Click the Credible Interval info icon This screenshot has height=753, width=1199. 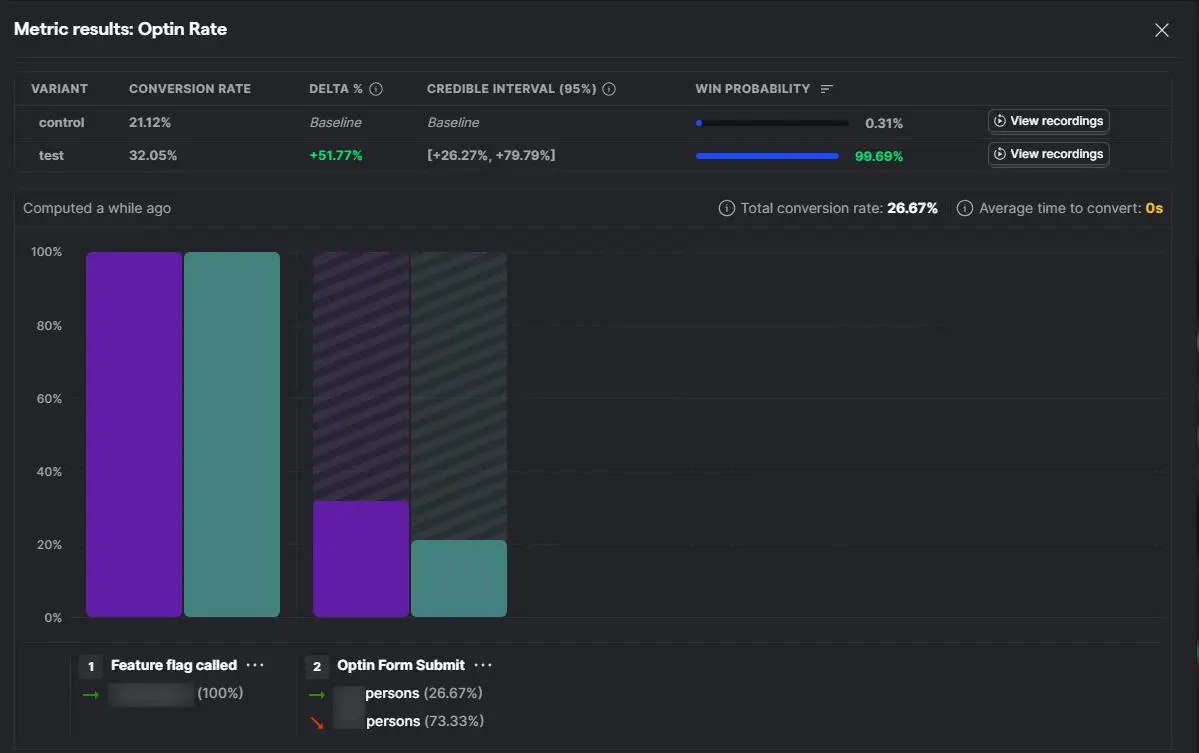609,89
